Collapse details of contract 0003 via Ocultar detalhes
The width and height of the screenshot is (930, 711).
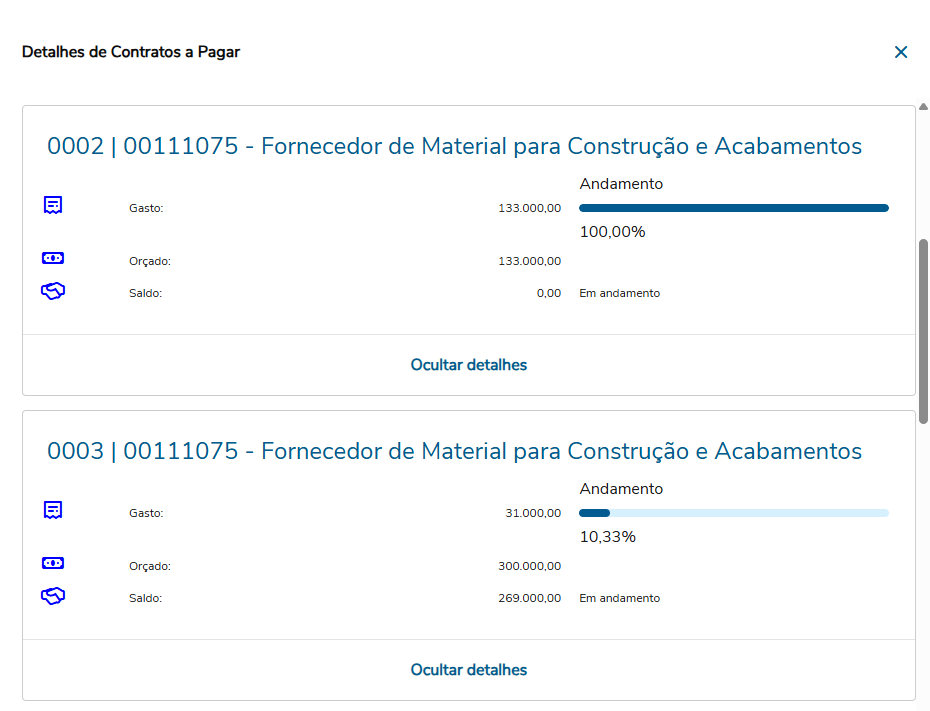pos(468,670)
